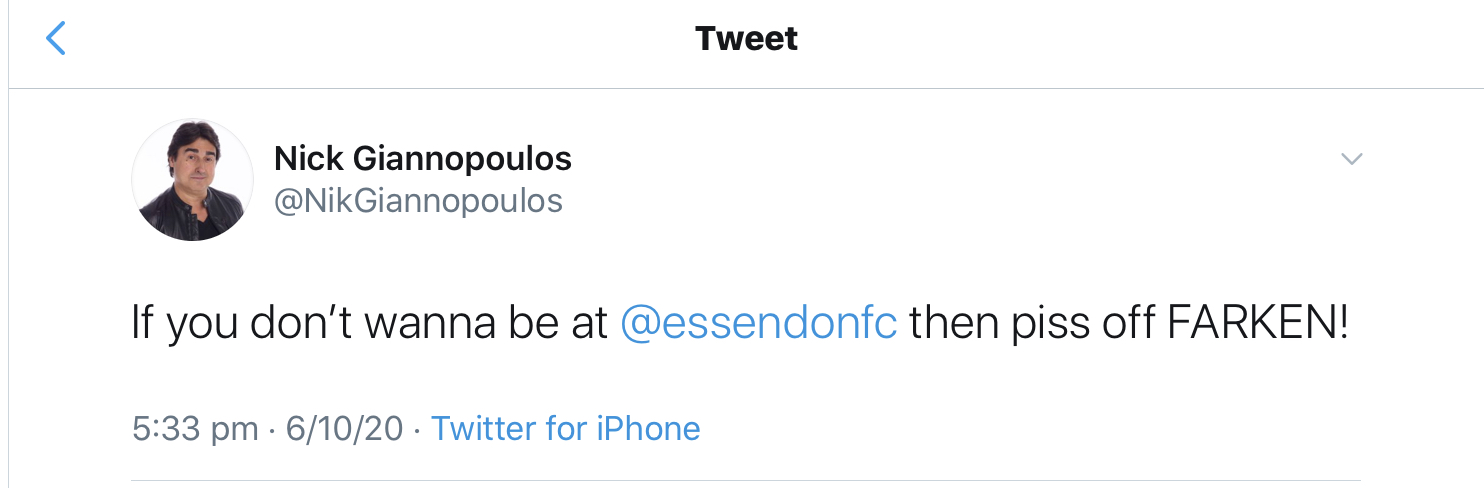Click the word iPhone in source label
Image resolution: width=1484 pixels, height=488 pixels.
pyautogui.click(x=648, y=429)
